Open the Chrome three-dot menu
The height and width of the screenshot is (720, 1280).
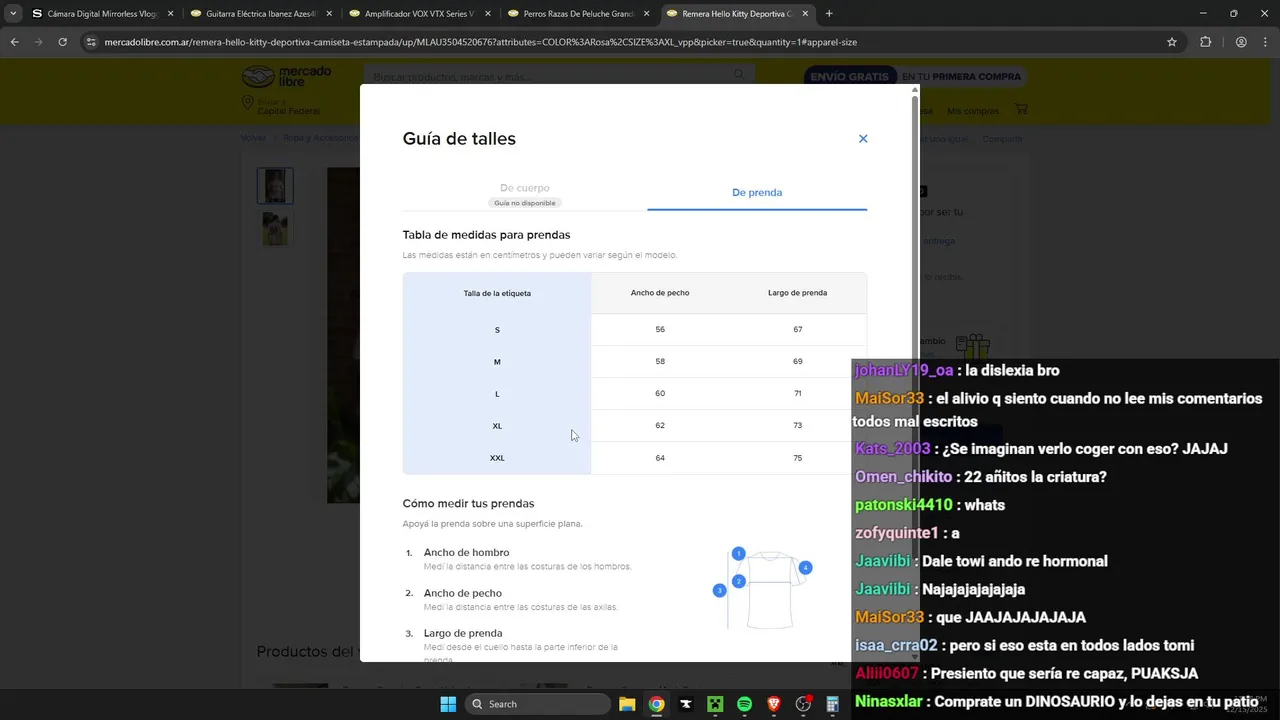pyautogui.click(x=1265, y=42)
